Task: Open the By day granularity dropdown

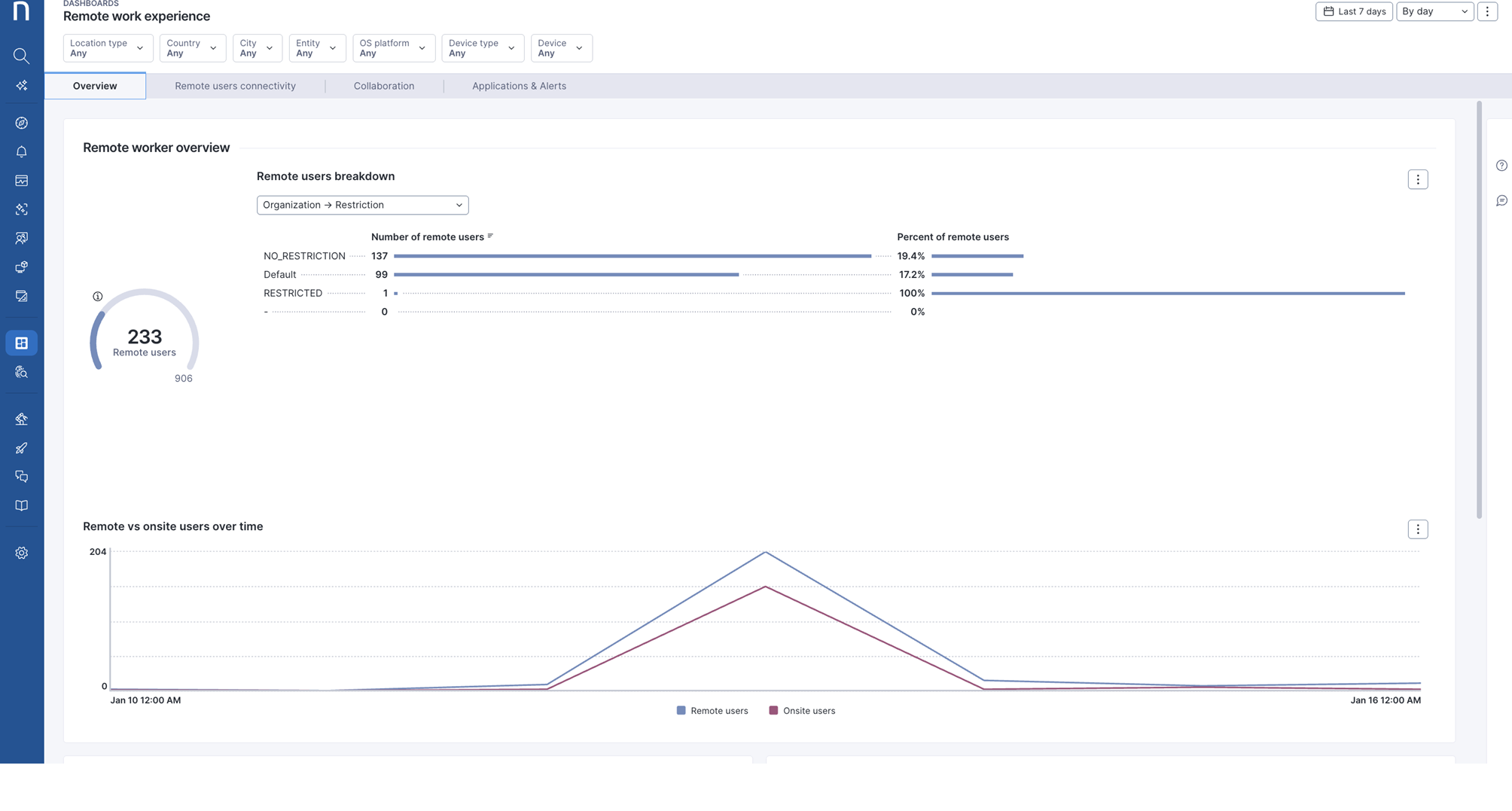Action: (x=1434, y=11)
